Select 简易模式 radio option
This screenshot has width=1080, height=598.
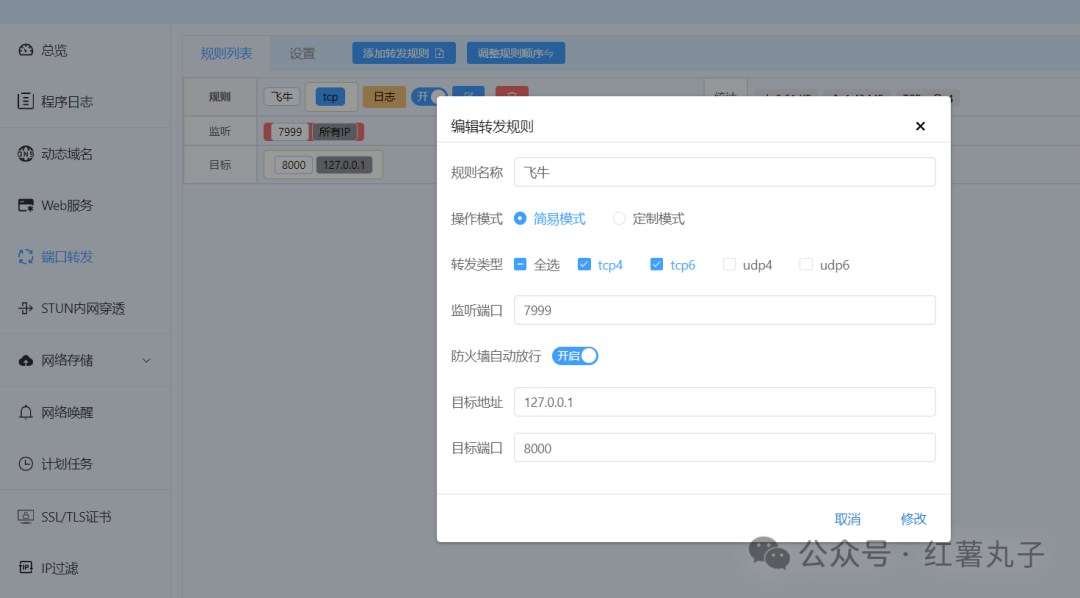pos(520,218)
